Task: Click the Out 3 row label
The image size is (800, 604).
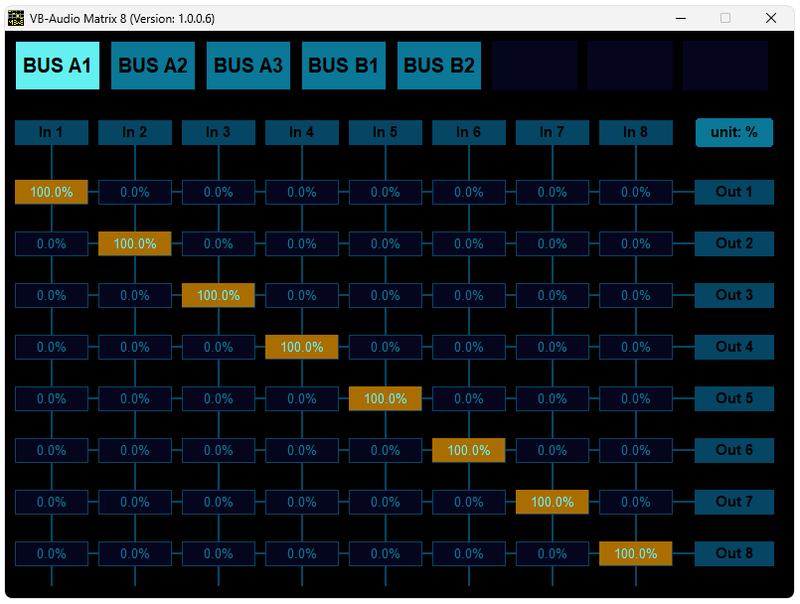Action: (734, 295)
